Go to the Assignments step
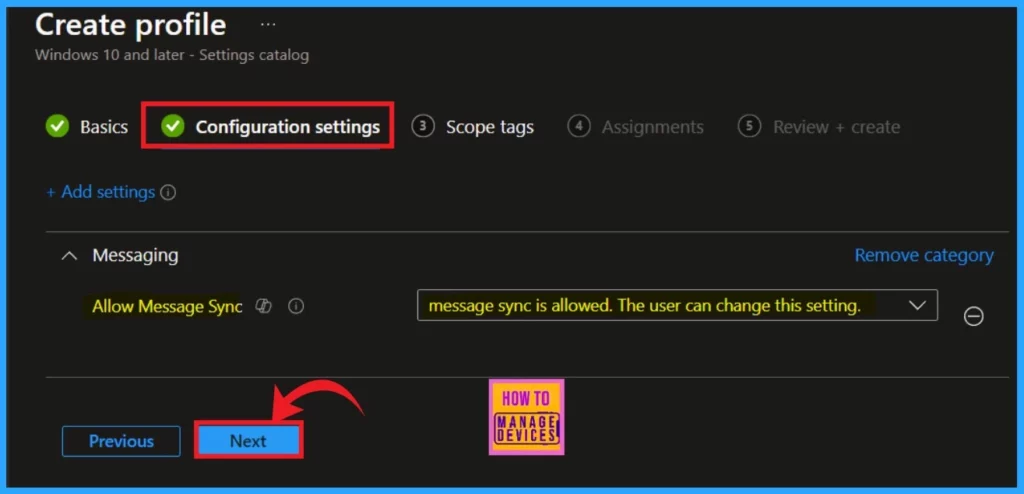This screenshot has height=494, width=1024. (x=652, y=127)
